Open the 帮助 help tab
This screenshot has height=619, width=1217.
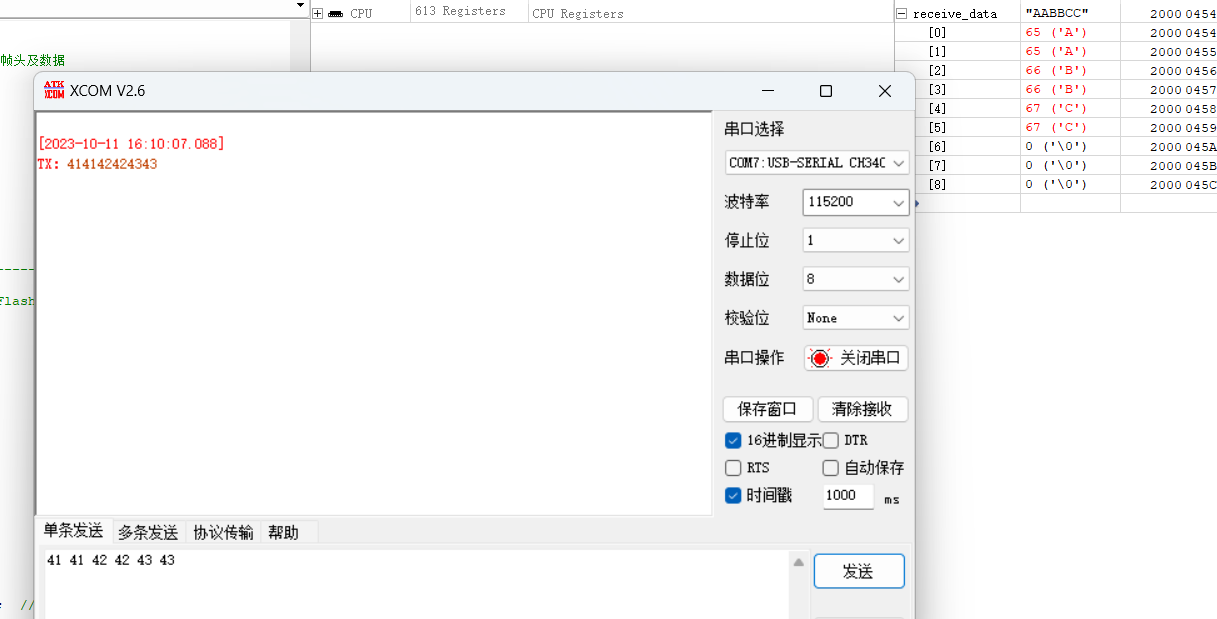click(x=283, y=533)
